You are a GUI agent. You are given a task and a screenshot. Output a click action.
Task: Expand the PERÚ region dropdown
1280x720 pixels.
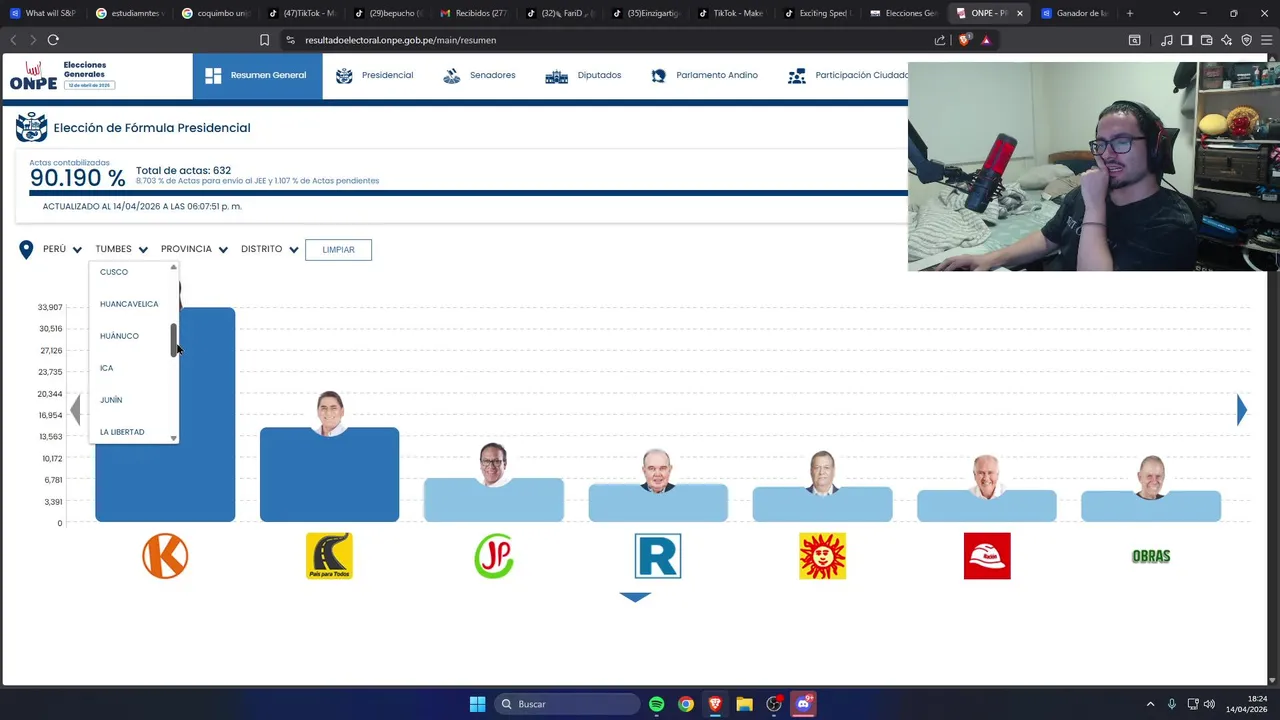(x=62, y=249)
